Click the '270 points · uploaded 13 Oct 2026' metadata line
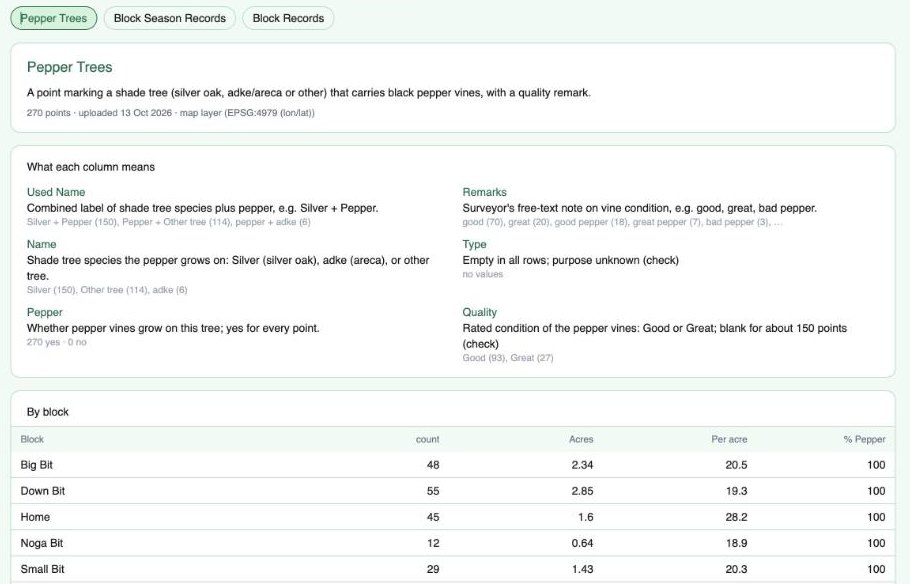 pyautogui.click(x=171, y=113)
